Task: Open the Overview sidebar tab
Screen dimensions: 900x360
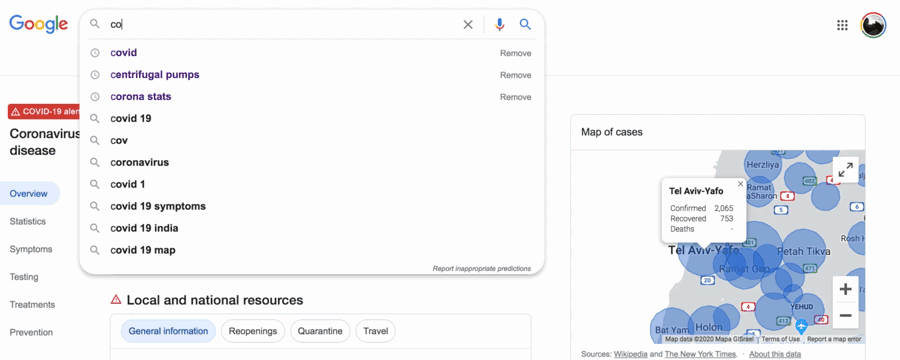Action: coord(30,193)
